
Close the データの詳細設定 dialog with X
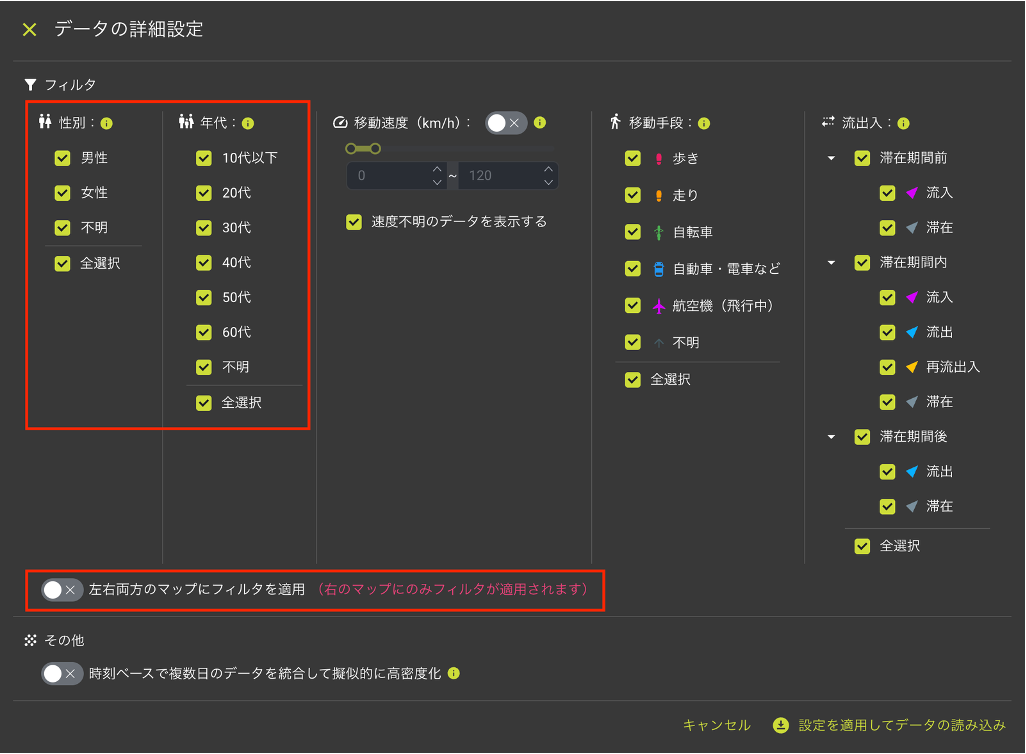[30, 30]
